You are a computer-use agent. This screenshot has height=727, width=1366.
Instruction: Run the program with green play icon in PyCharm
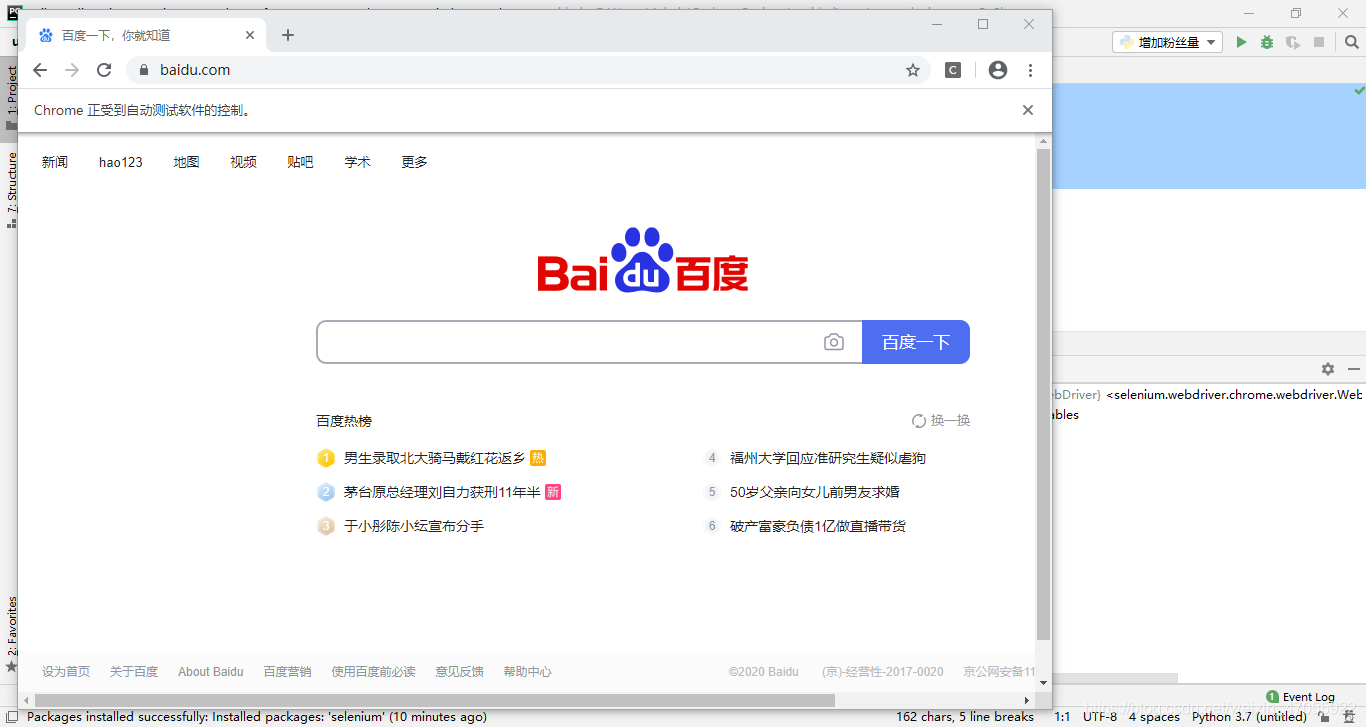click(1241, 42)
